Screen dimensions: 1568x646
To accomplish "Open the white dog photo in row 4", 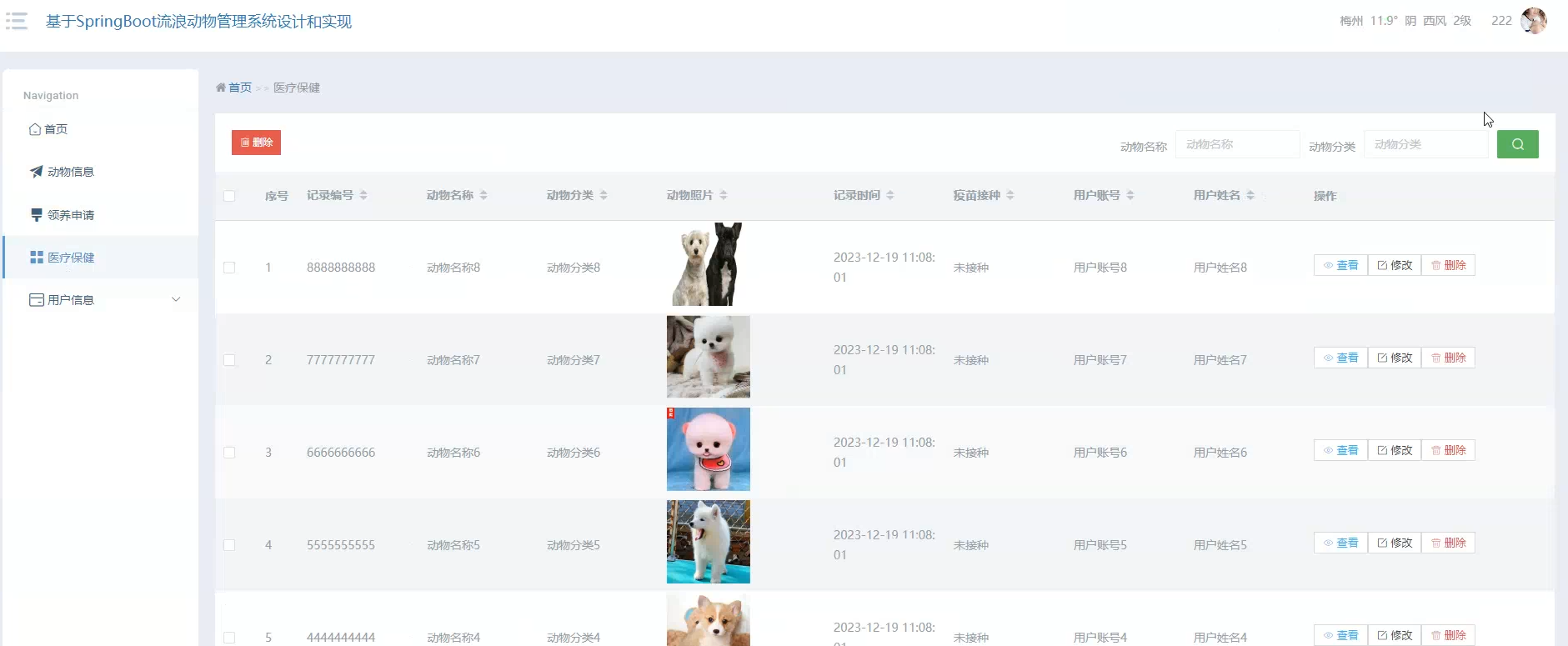I will click(x=709, y=542).
